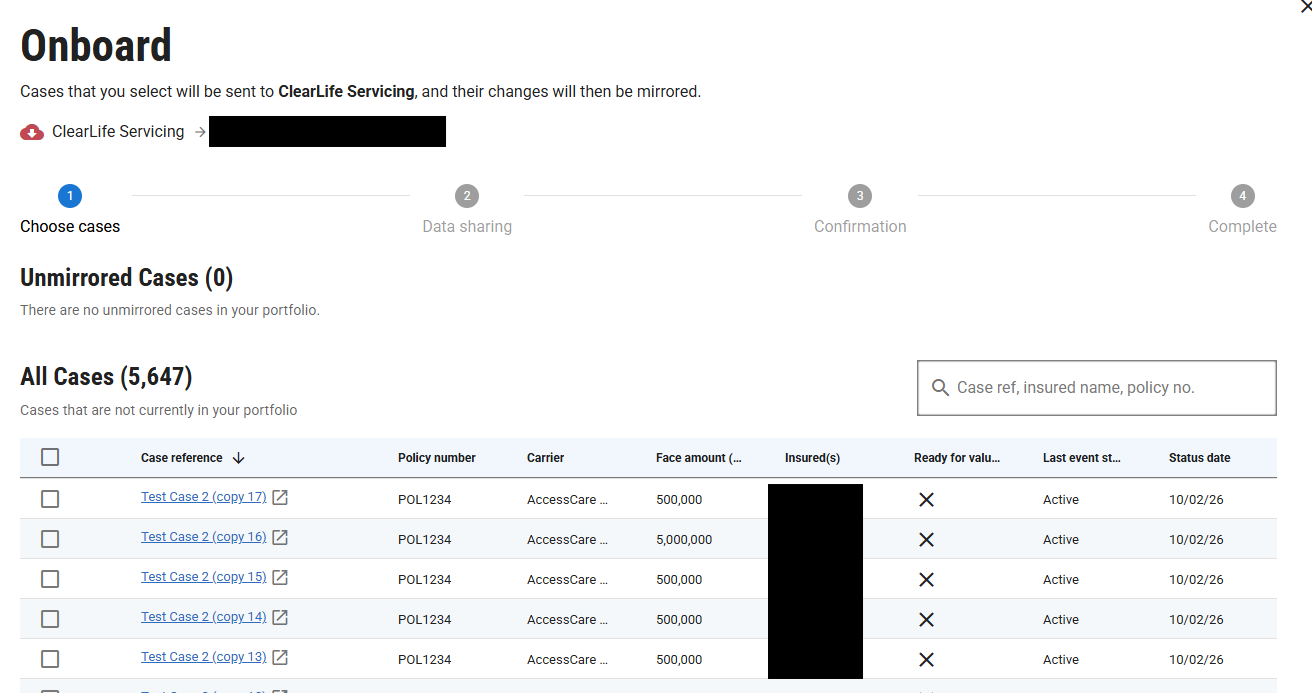Check the box for Test Case 2 (copy 17)
1312x693 pixels.
click(x=50, y=499)
